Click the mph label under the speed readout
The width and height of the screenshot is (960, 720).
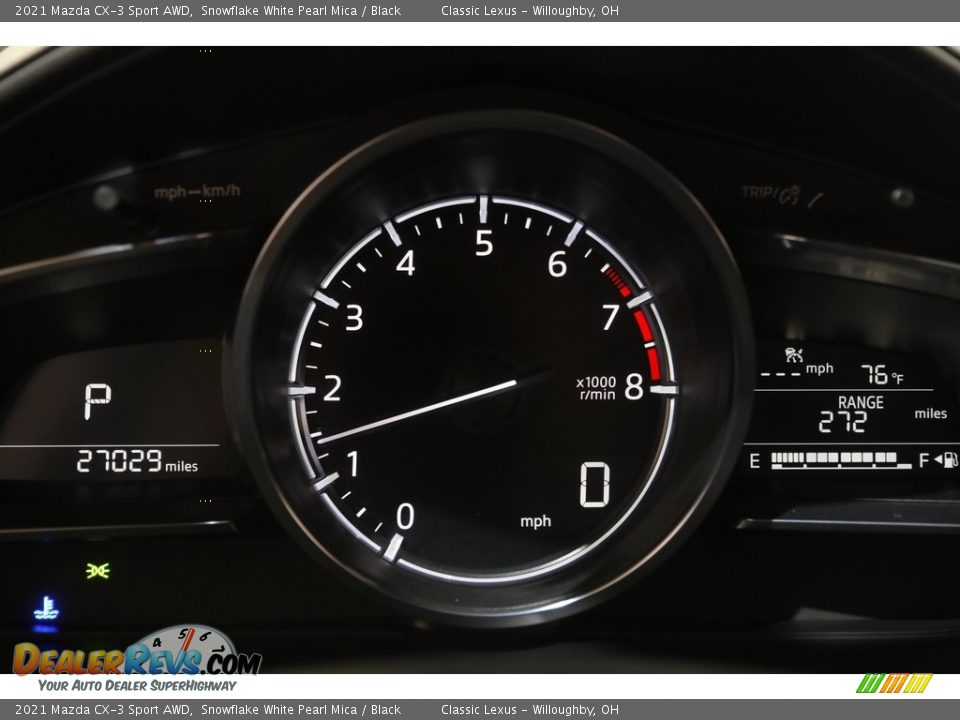536,522
